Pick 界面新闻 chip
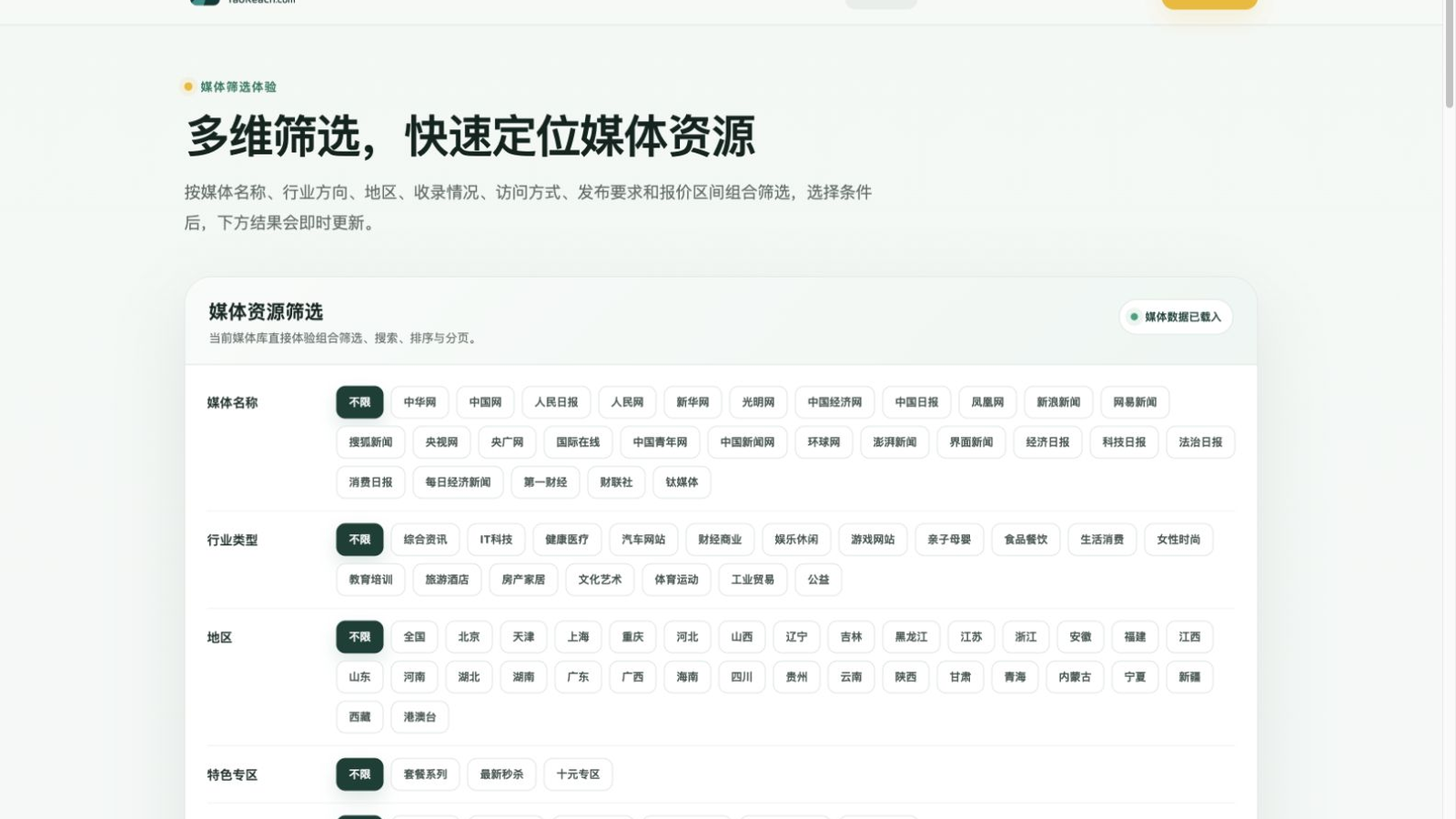The image size is (1456, 819). coord(971,442)
